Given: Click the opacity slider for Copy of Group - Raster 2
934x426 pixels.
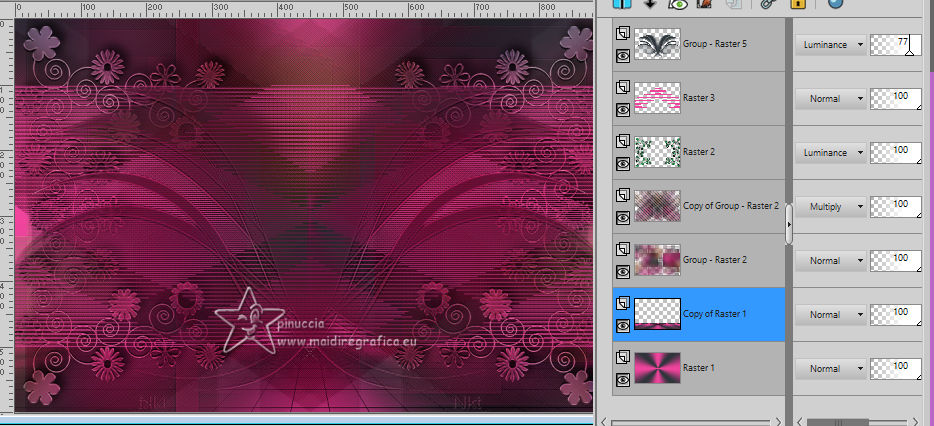Looking at the screenshot, I should click(896, 207).
